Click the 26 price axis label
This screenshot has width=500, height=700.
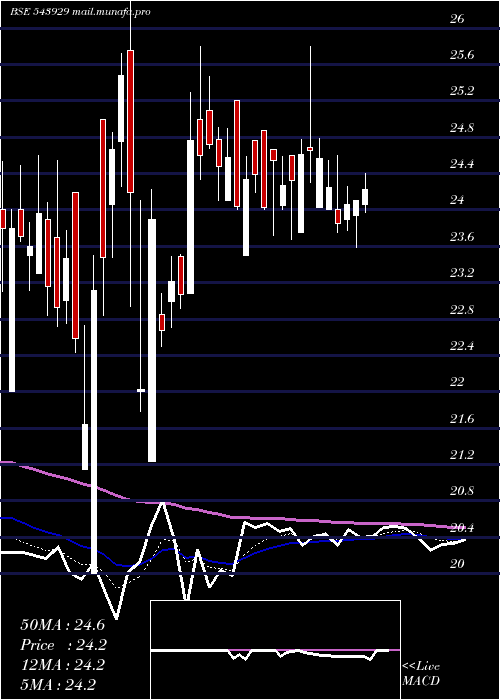pyautogui.click(x=457, y=19)
